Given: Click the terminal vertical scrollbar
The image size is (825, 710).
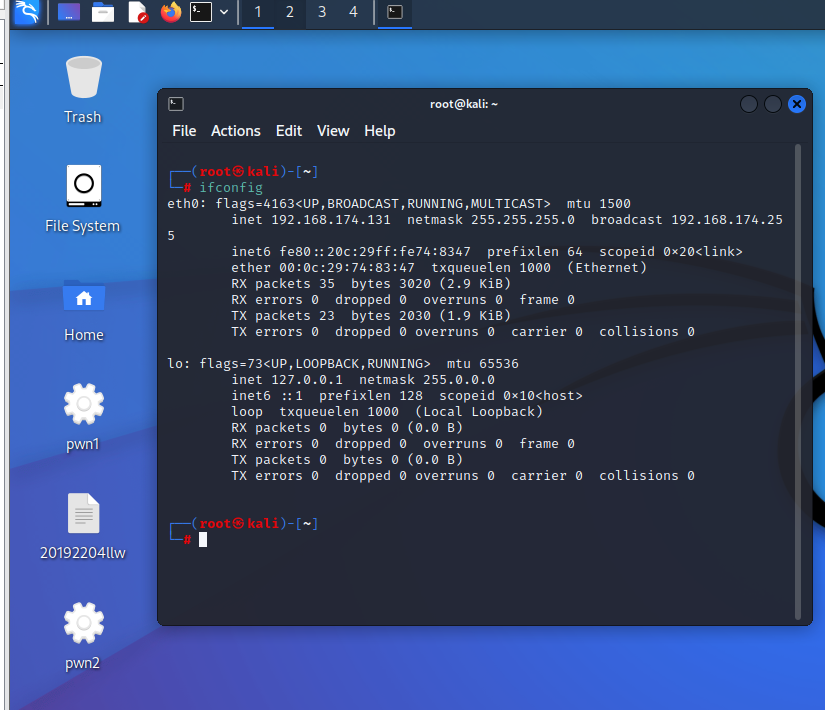Looking at the screenshot, I should coord(798,382).
